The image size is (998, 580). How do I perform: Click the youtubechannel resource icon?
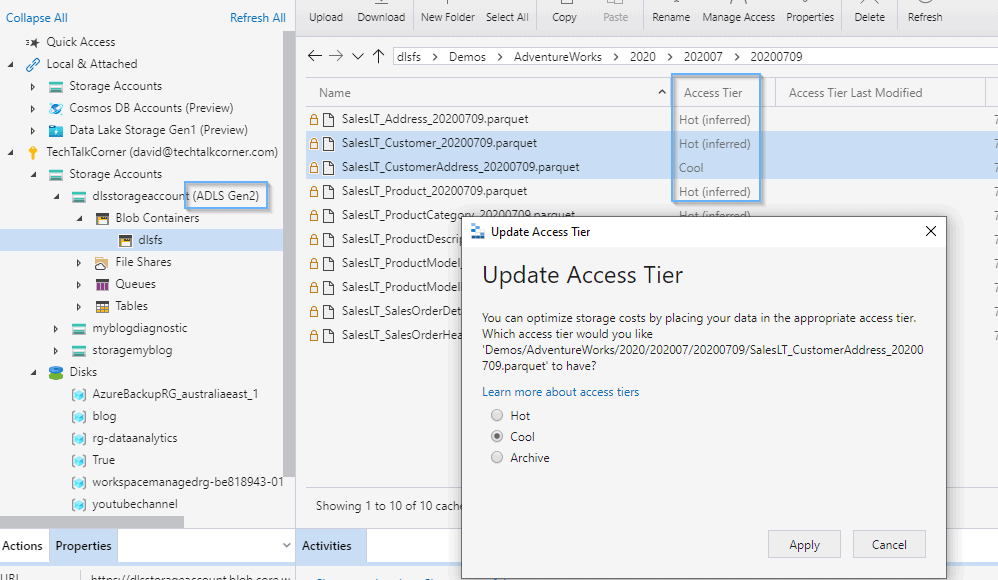(79, 505)
